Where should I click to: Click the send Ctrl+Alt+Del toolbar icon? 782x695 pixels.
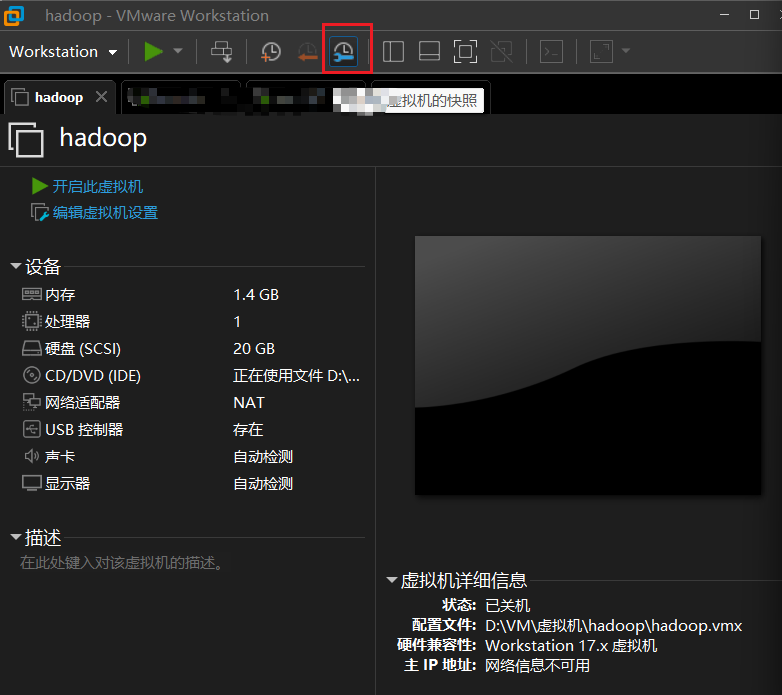tap(221, 51)
